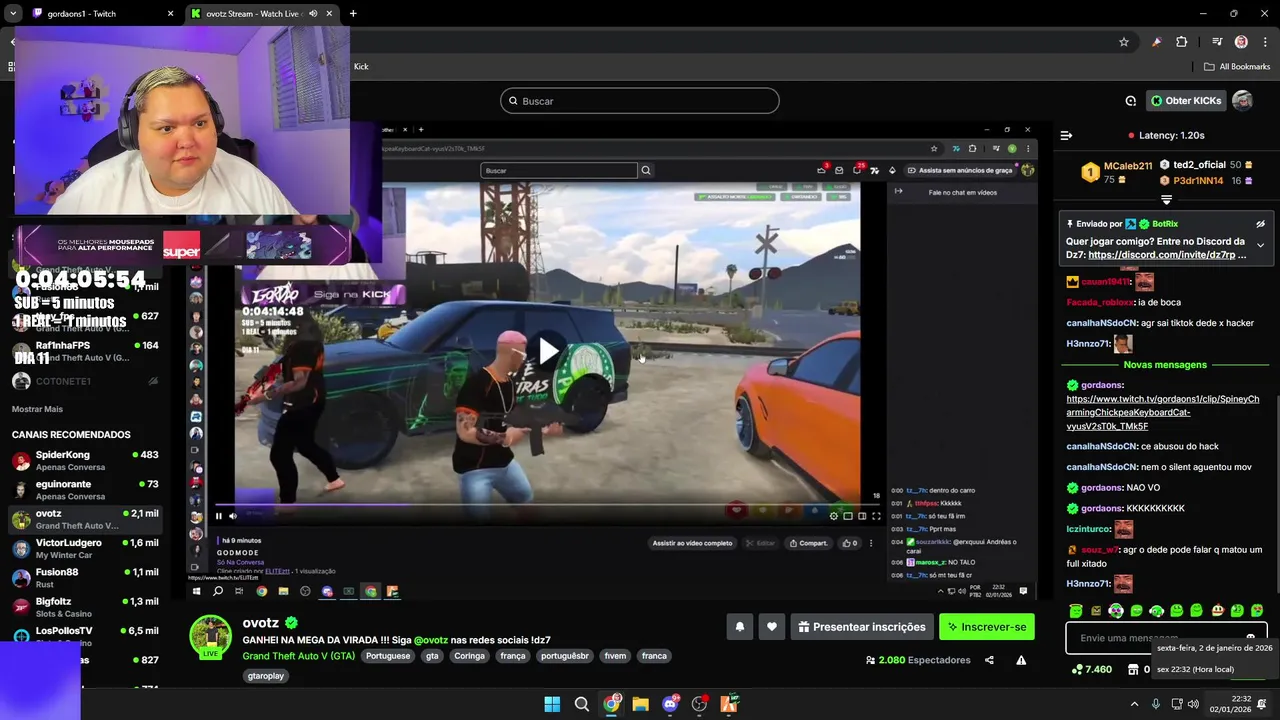Toggle theater mode in stream player
This screenshot has width=1280, height=720.
point(862,516)
